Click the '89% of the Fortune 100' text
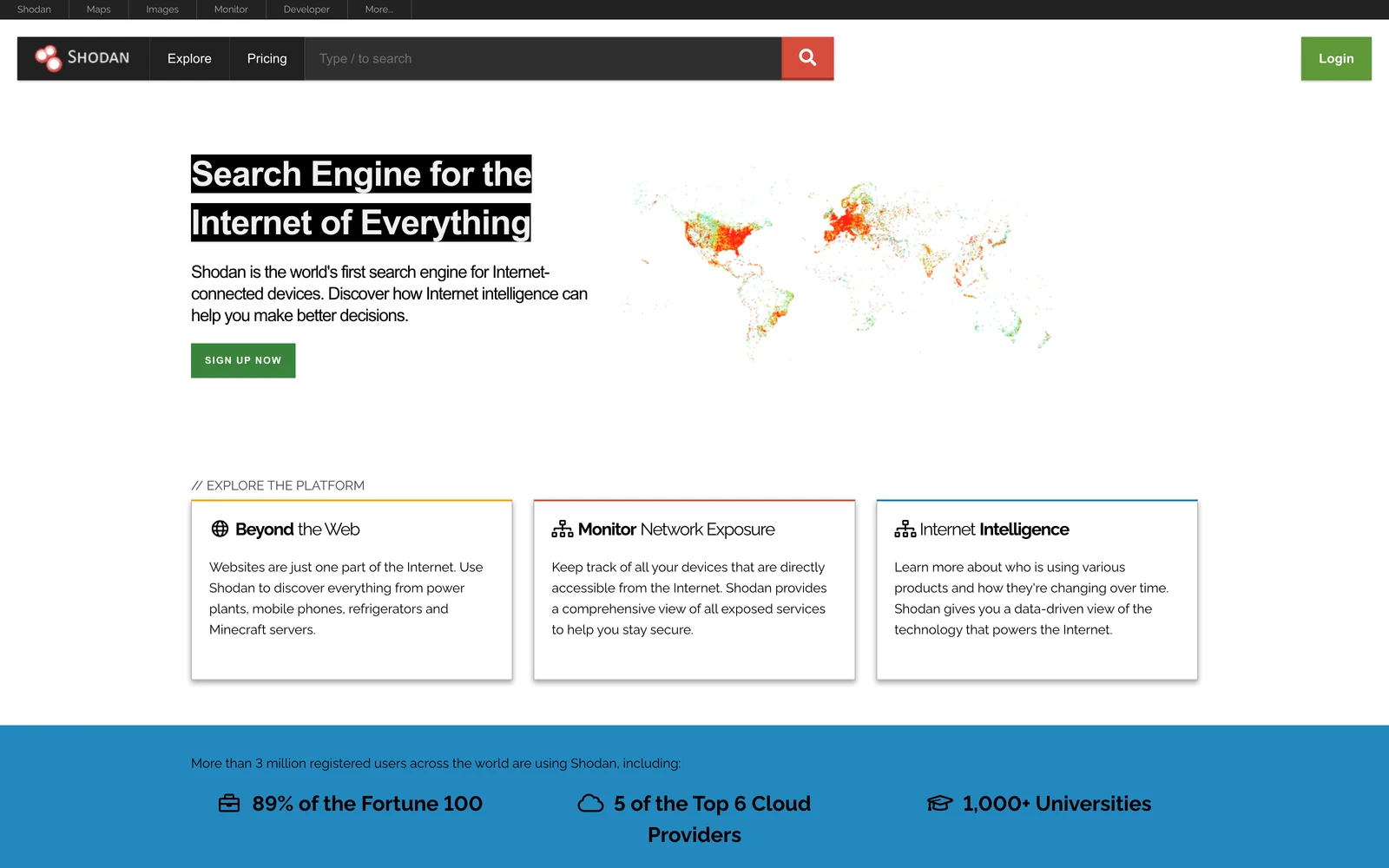 tap(367, 804)
